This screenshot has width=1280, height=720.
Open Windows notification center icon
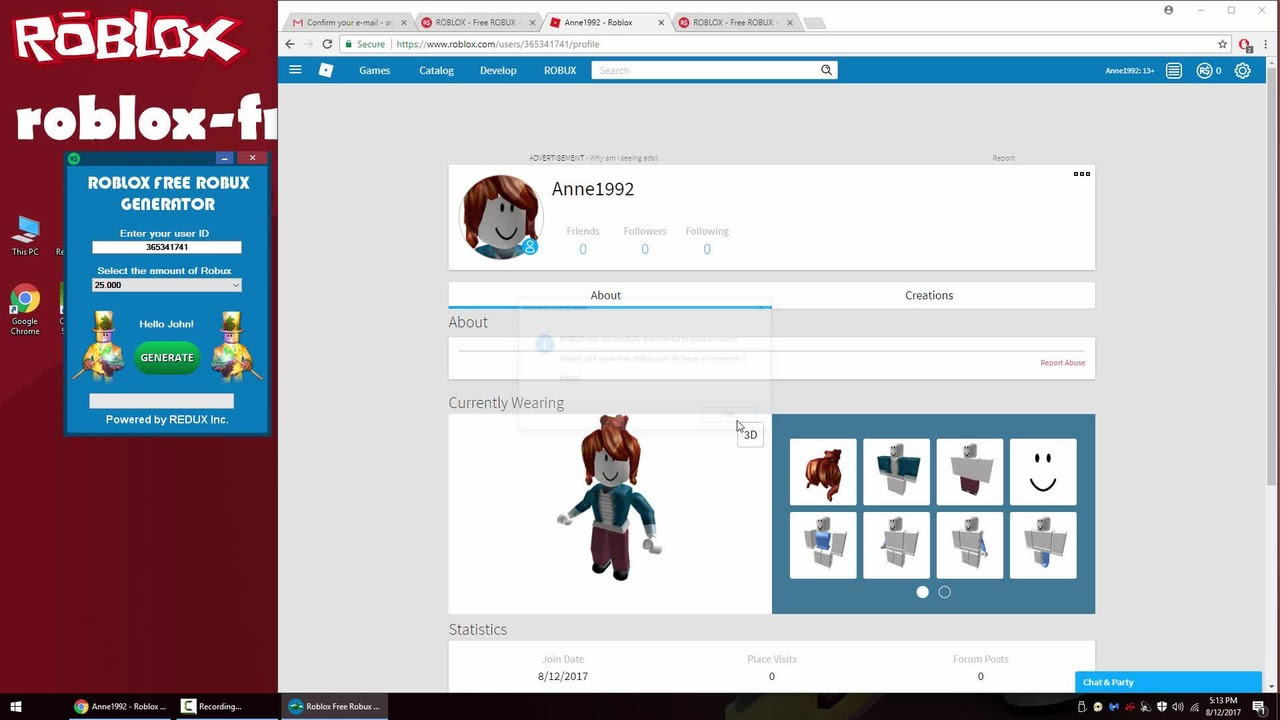1258,707
